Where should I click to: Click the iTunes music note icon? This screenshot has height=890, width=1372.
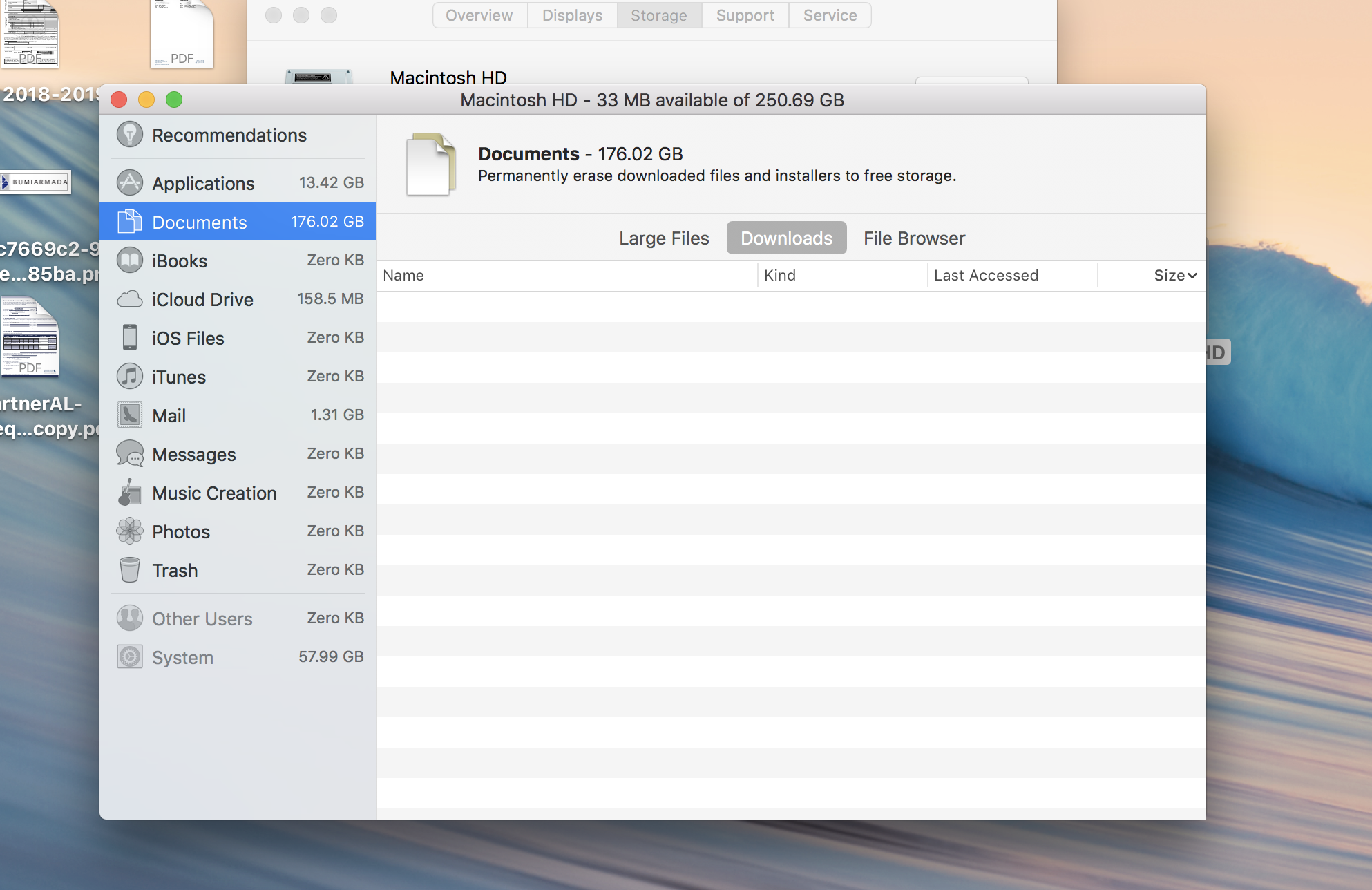click(x=130, y=377)
